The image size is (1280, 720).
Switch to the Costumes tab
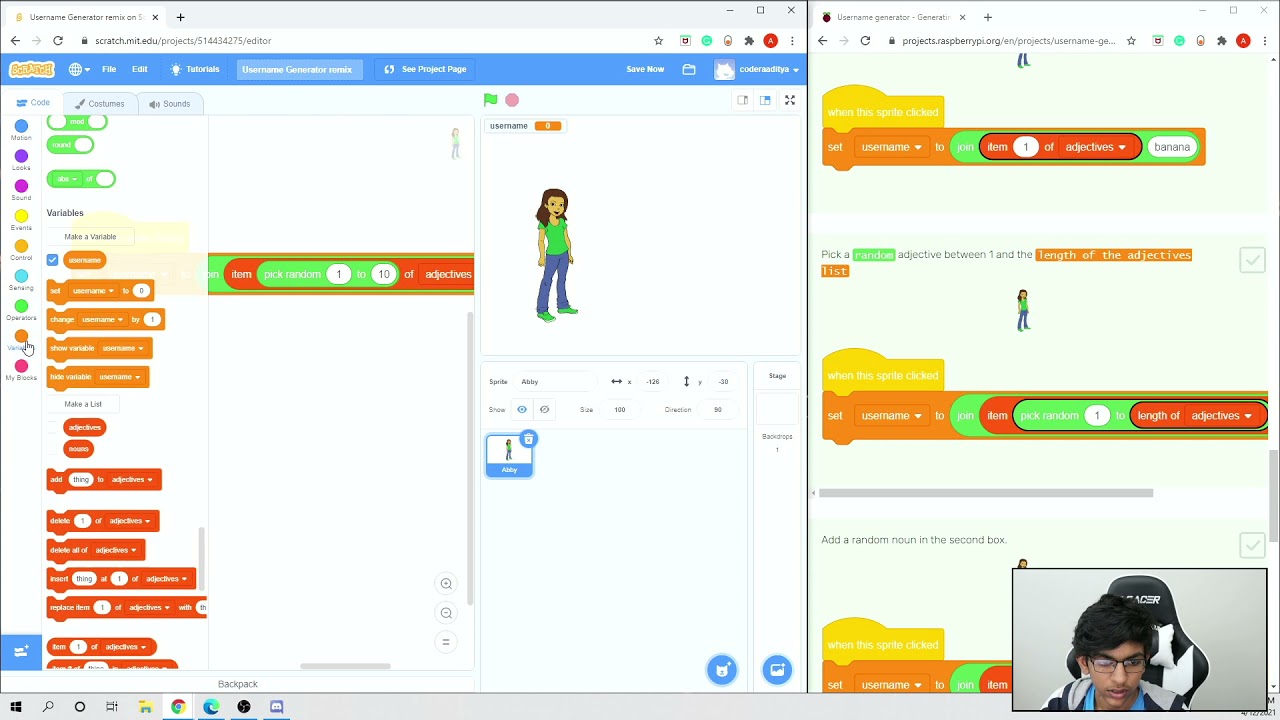pyautogui.click(x=99, y=104)
